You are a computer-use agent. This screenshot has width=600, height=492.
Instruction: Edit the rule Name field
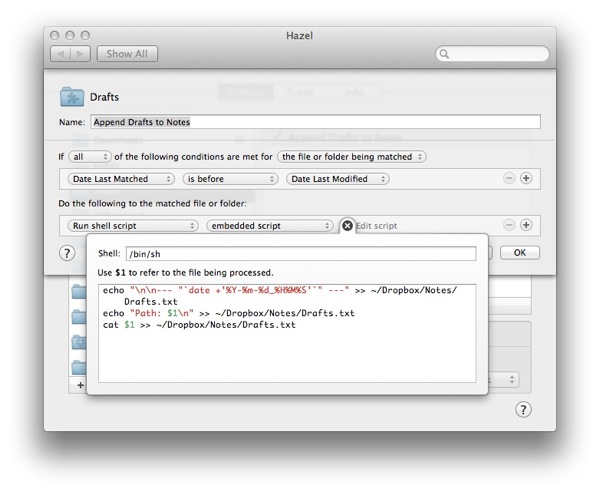(x=315, y=122)
